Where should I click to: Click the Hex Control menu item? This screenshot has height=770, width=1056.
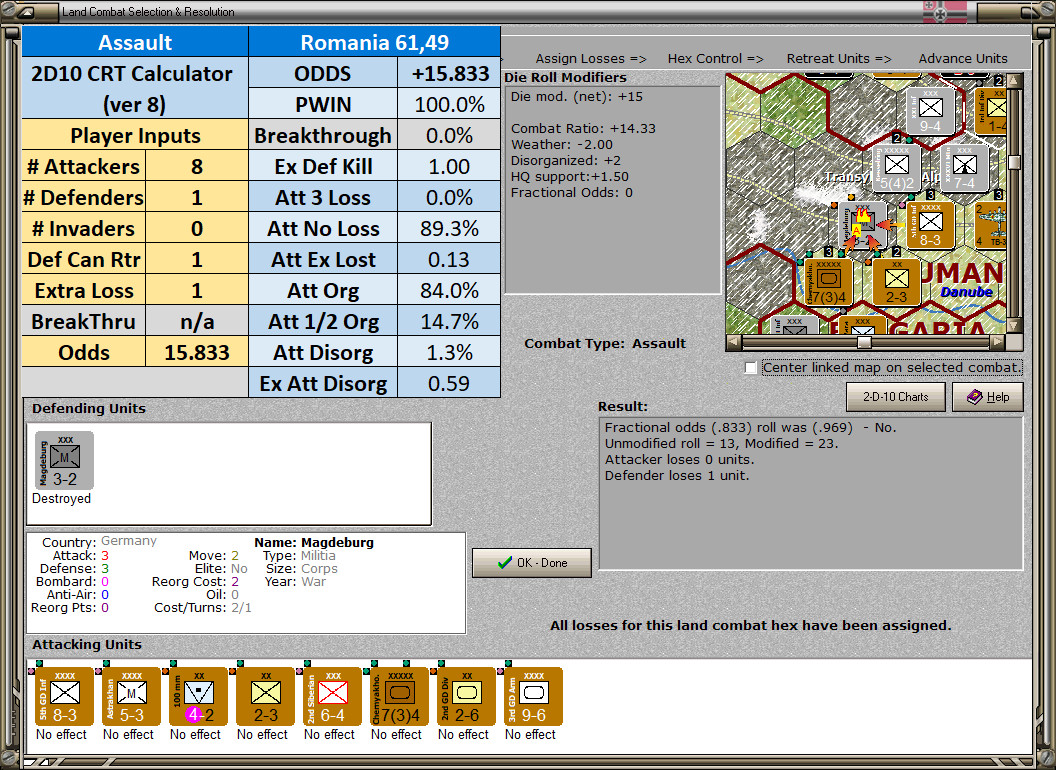pos(715,59)
